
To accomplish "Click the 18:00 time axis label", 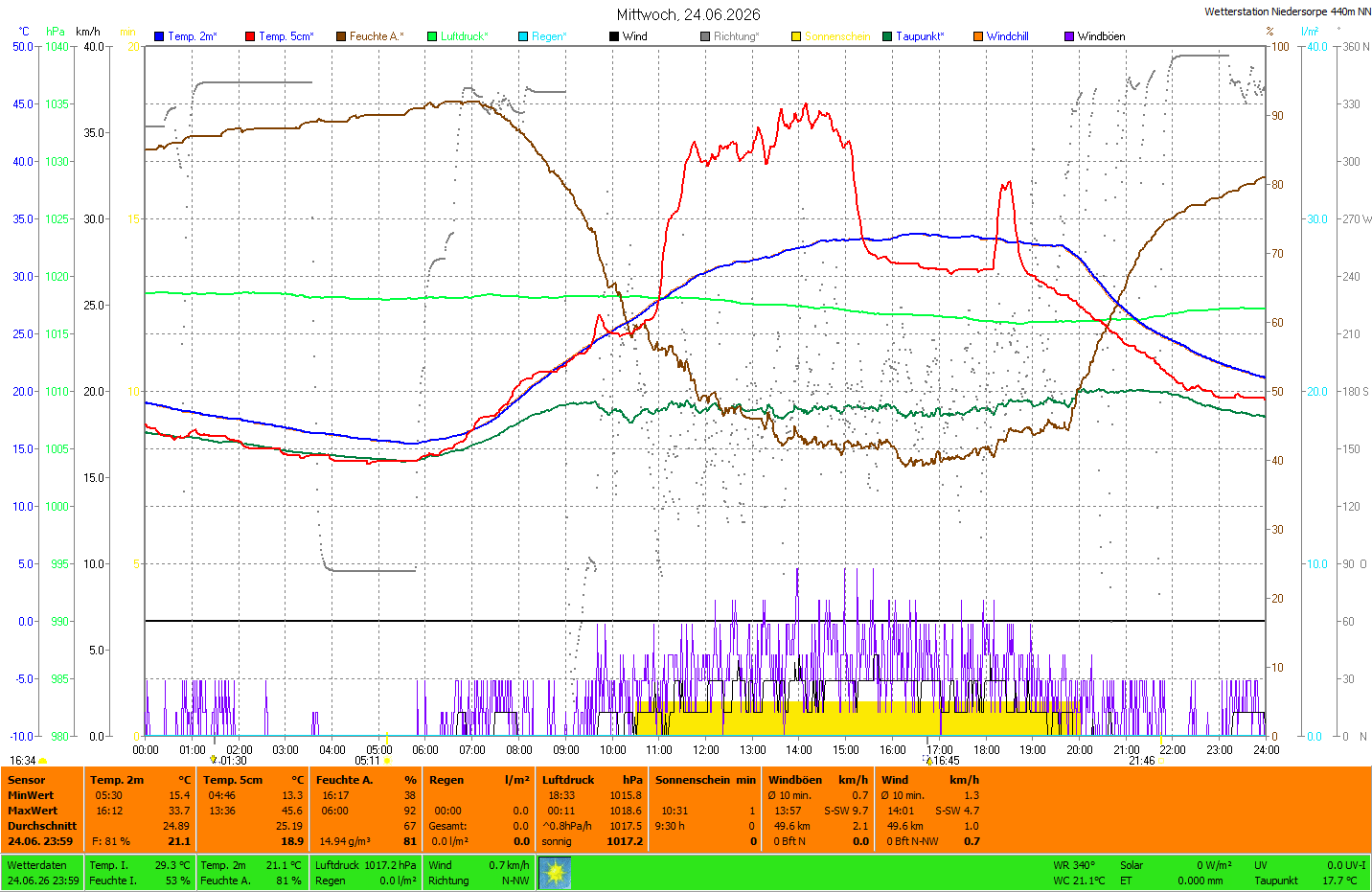I will 987,750.
